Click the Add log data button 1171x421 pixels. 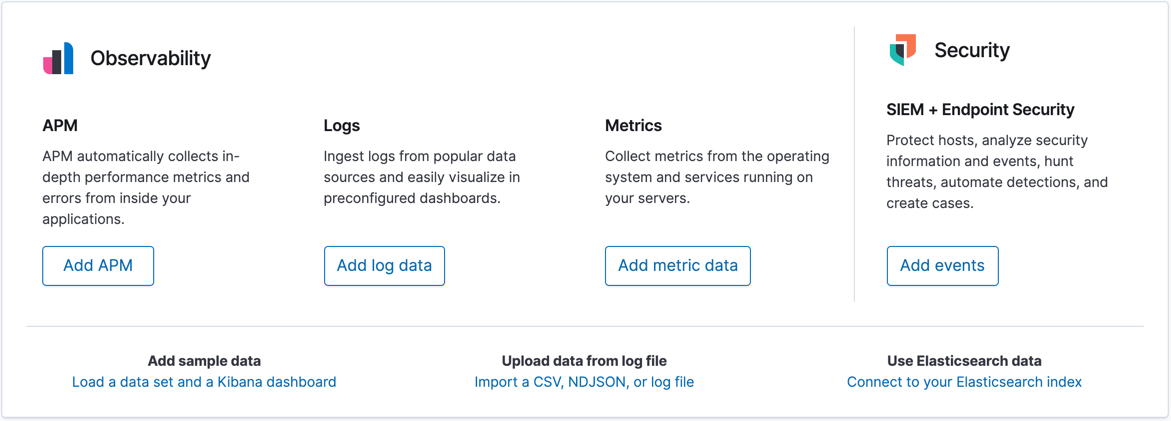click(384, 266)
